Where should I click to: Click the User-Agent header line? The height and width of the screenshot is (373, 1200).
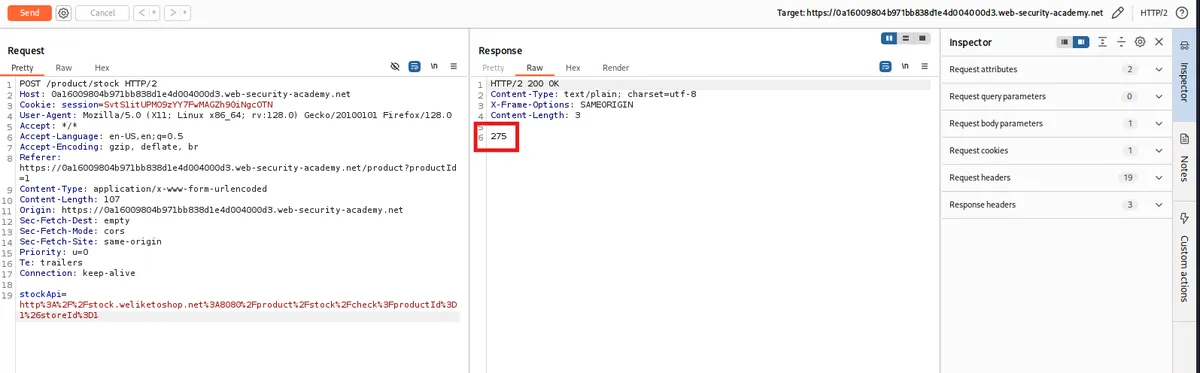(x=235, y=115)
